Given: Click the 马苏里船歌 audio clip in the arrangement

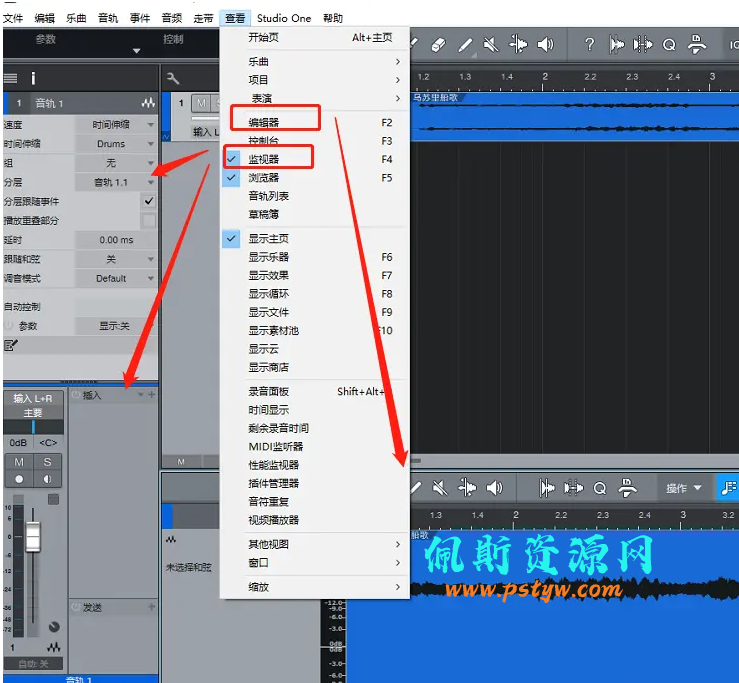Looking at the screenshot, I should click(x=574, y=117).
